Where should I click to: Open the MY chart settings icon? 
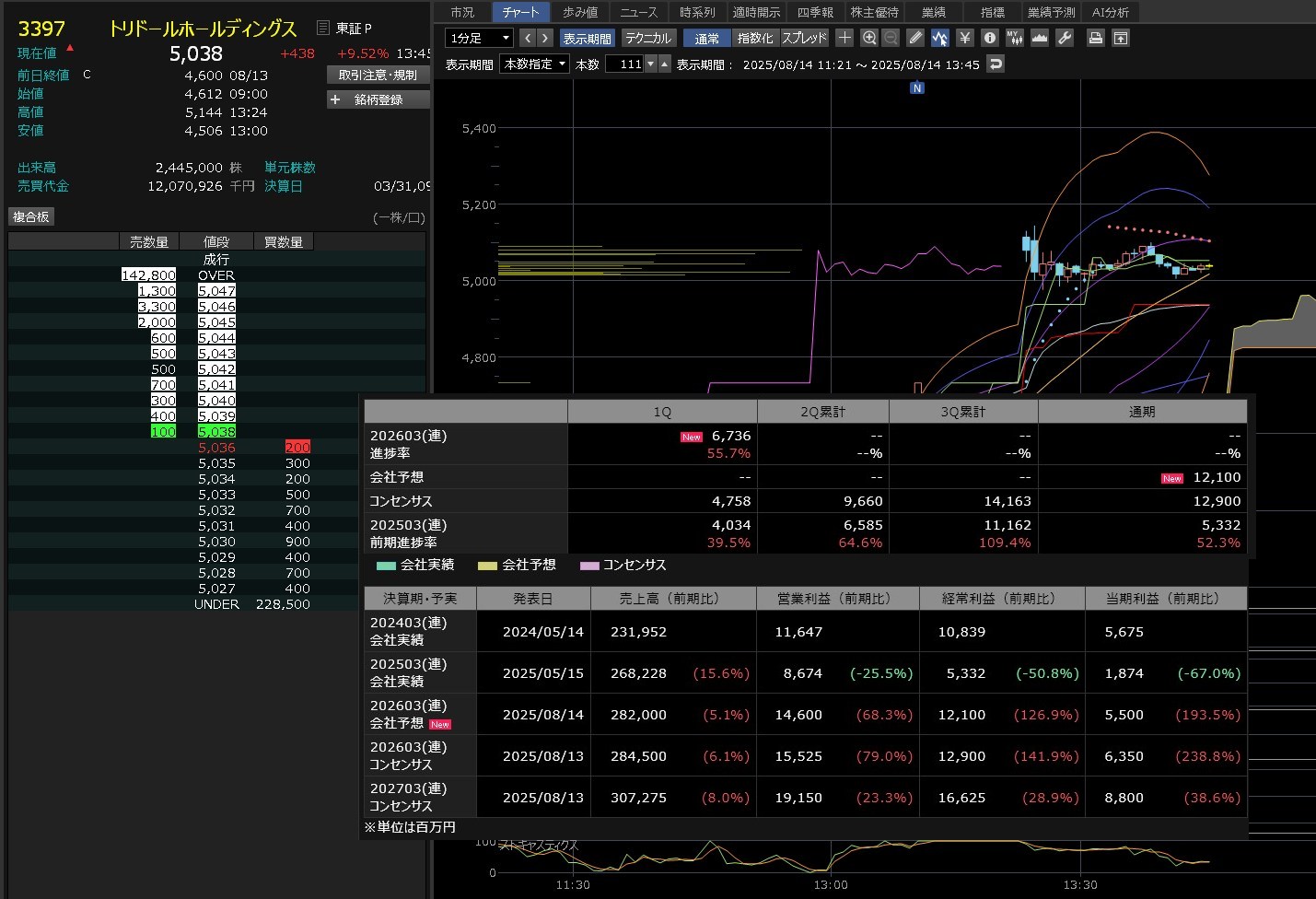[1014, 38]
